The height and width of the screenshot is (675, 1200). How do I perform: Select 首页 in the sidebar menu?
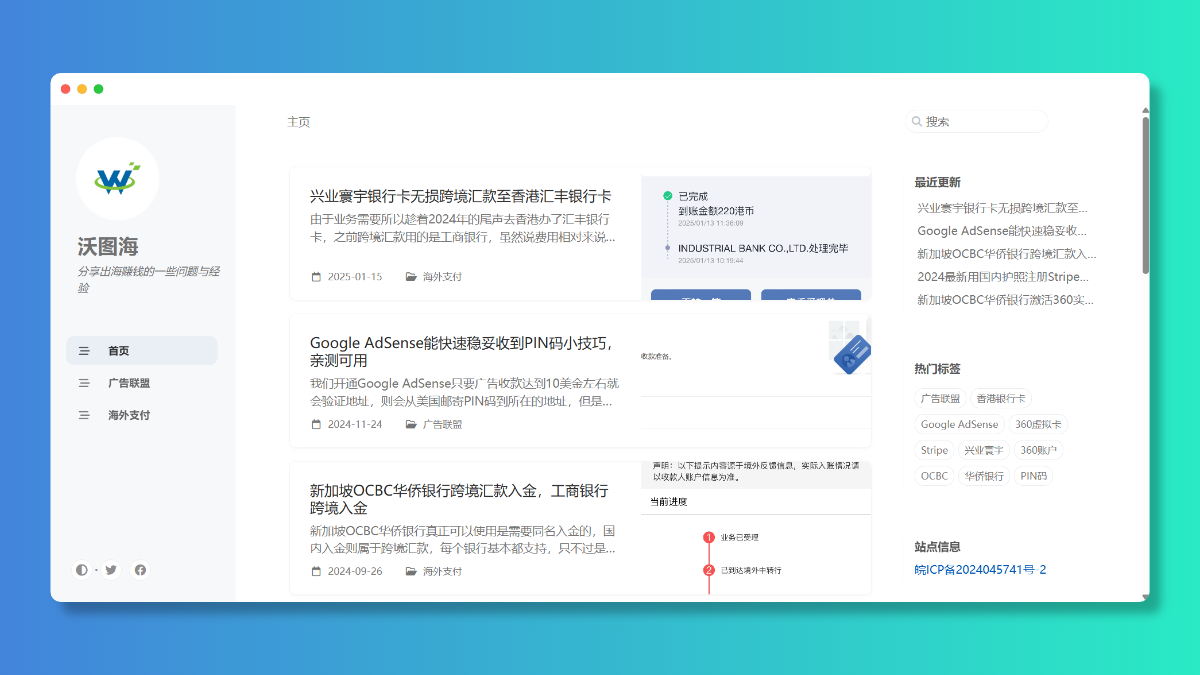coord(142,351)
